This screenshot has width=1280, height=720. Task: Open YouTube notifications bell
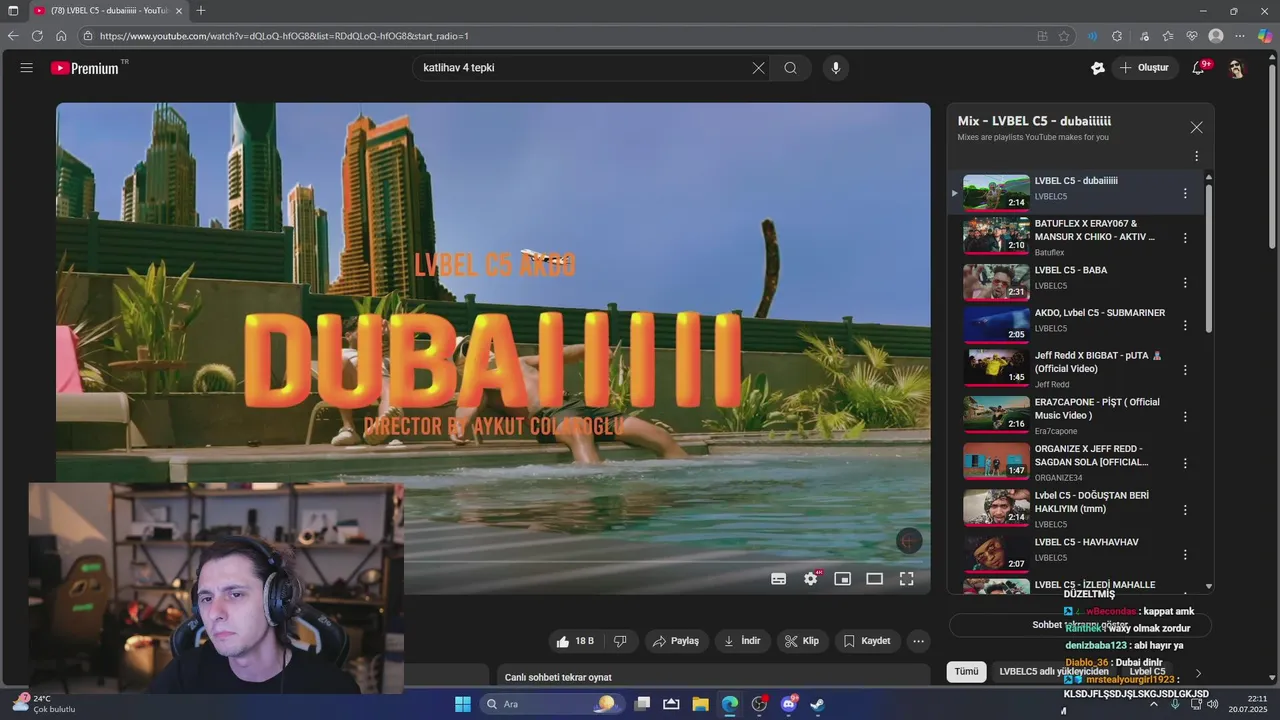coord(1199,68)
